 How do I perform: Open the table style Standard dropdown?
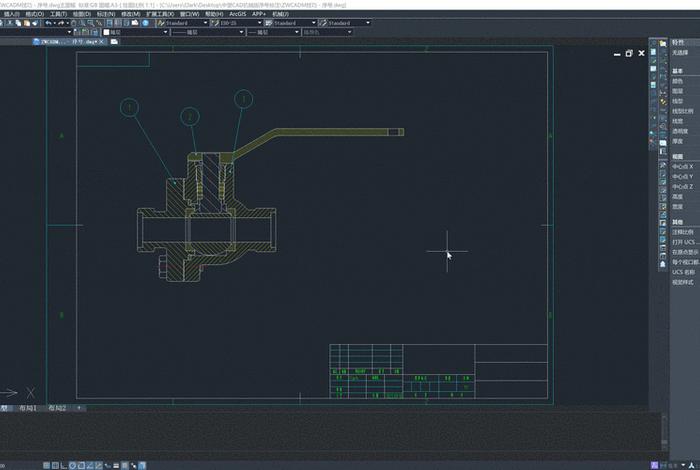coord(295,23)
